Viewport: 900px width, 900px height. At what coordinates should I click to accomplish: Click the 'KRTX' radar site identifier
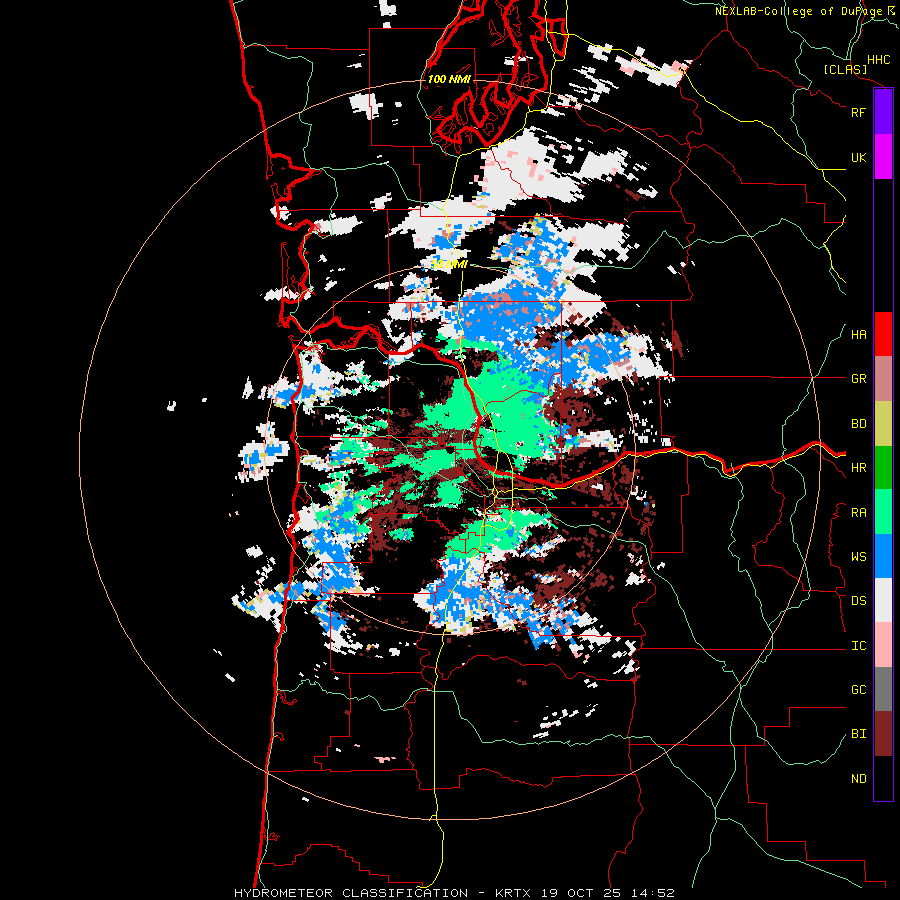tap(515, 893)
